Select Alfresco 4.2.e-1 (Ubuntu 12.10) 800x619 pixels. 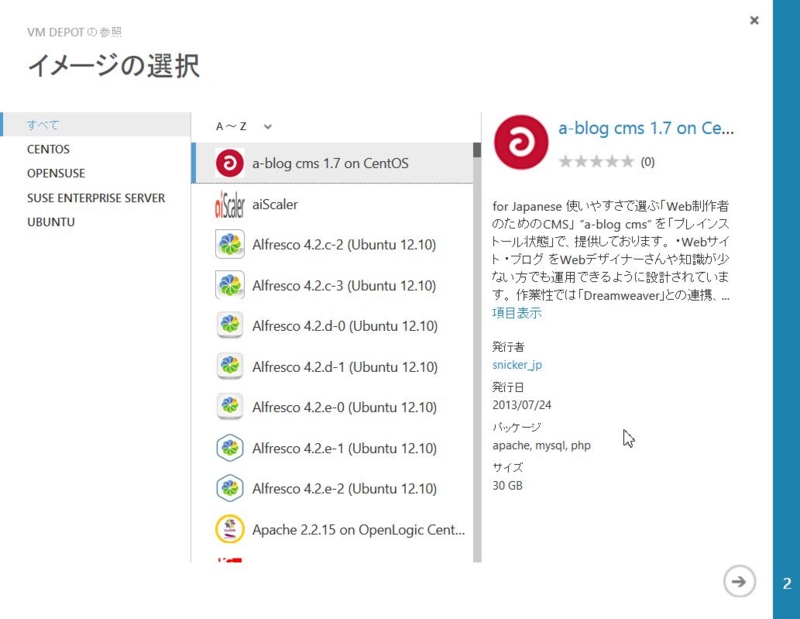point(333,448)
